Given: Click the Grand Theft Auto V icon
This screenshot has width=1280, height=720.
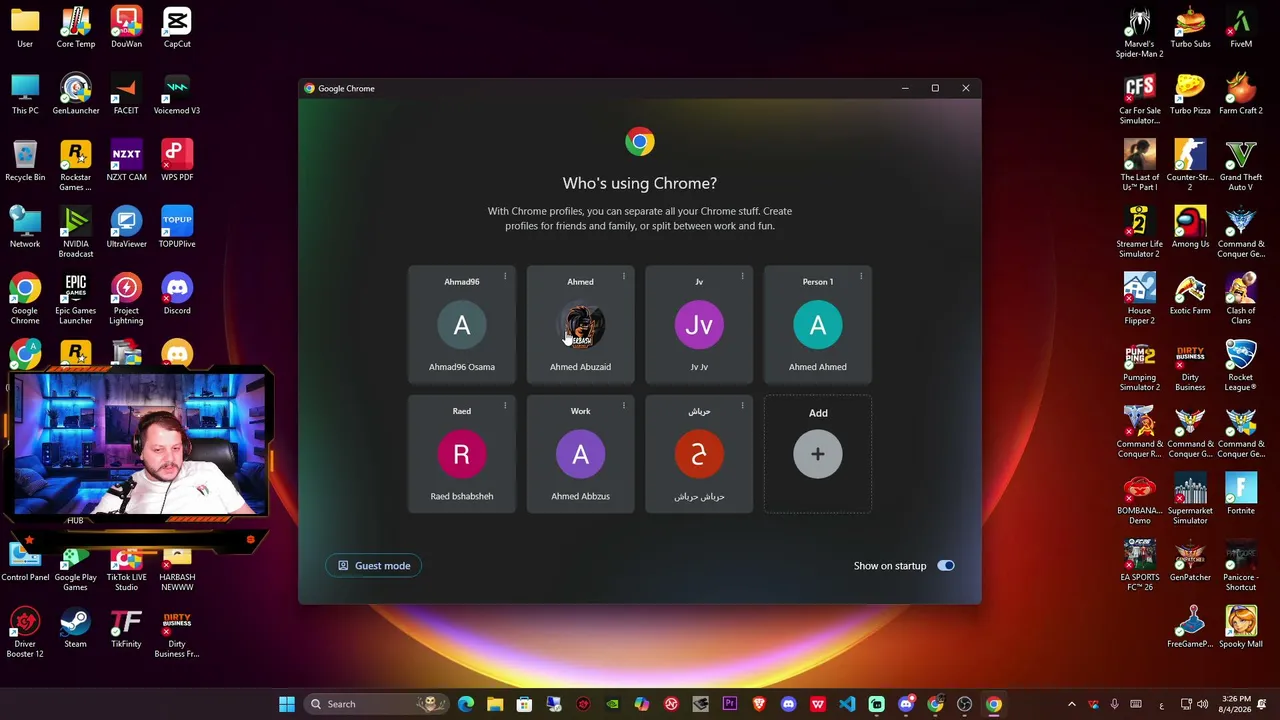Looking at the screenshot, I should (x=1241, y=167).
